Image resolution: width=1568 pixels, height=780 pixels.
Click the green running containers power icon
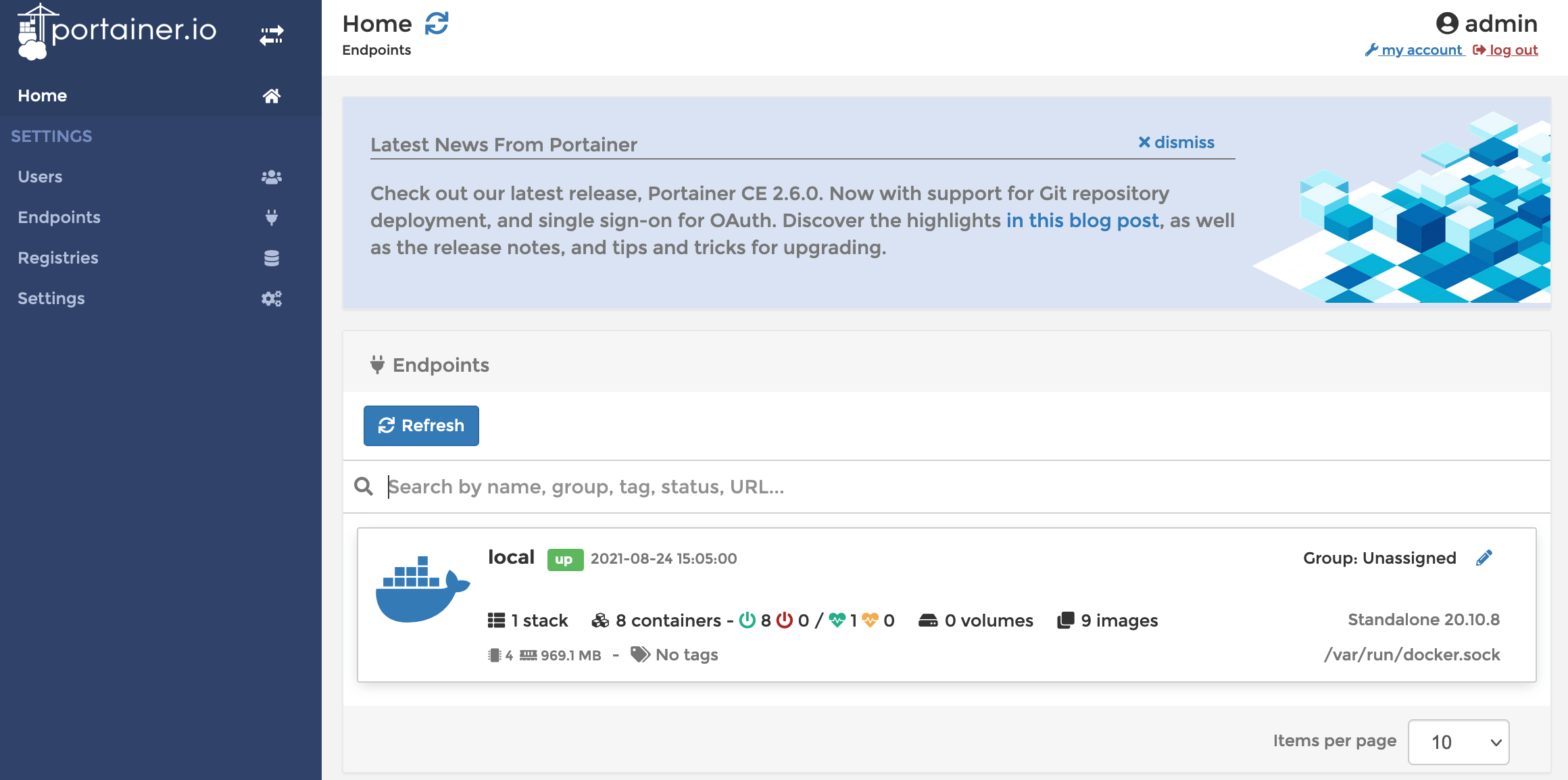(748, 620)
